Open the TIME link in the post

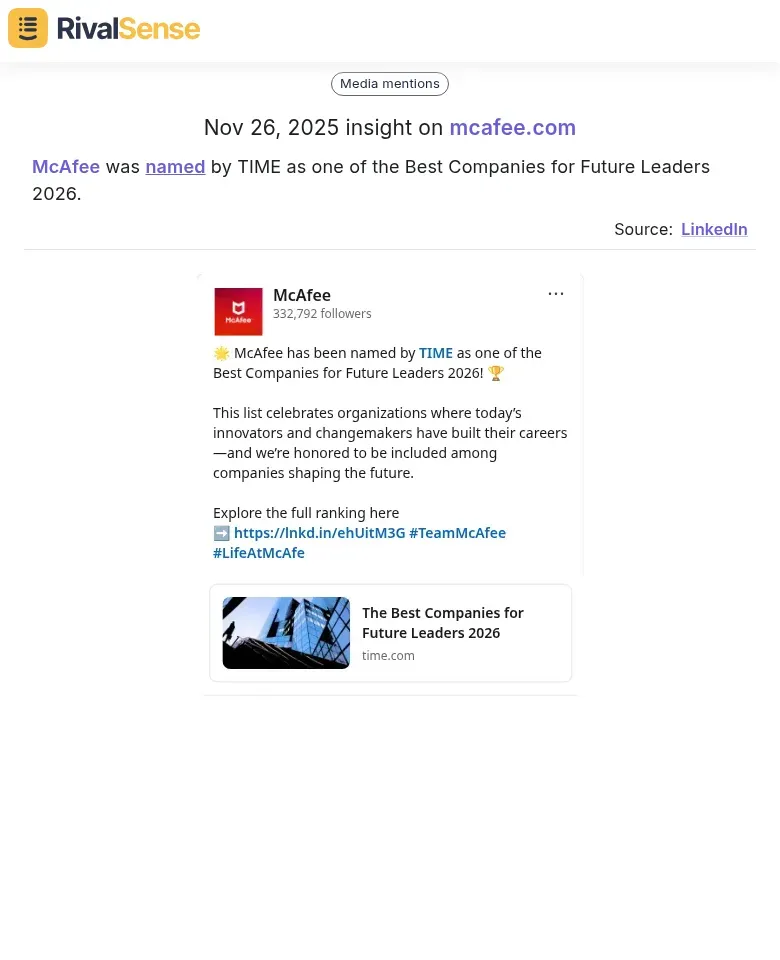(435, 353)
